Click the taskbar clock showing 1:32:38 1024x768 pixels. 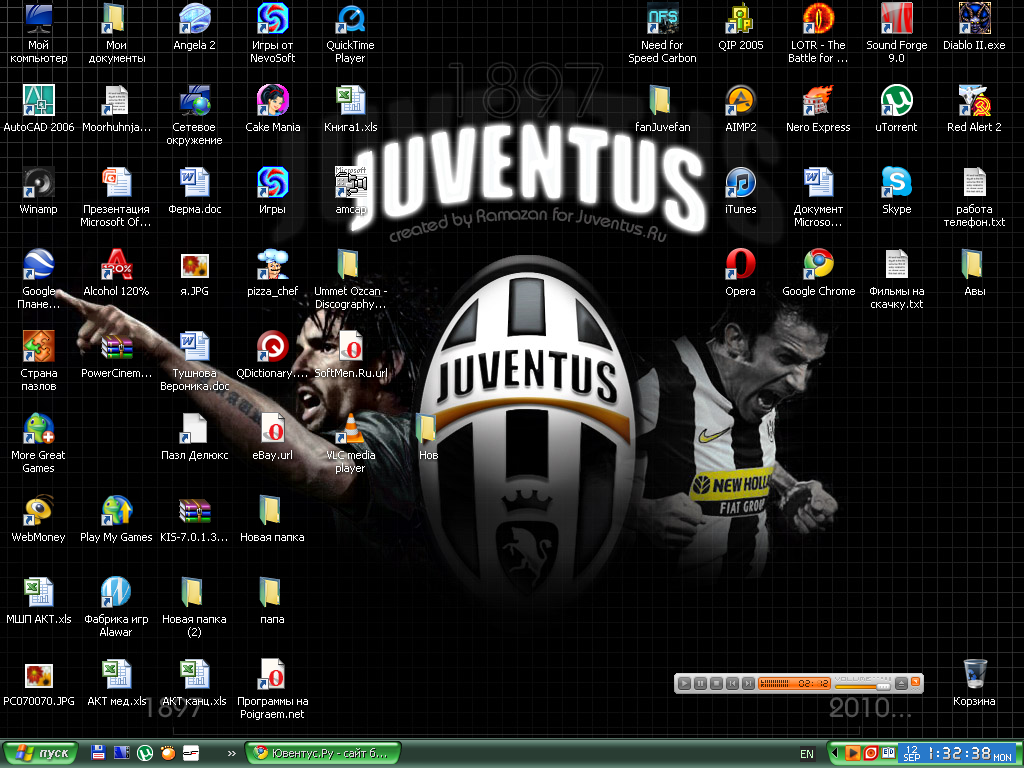coord(958,753)
